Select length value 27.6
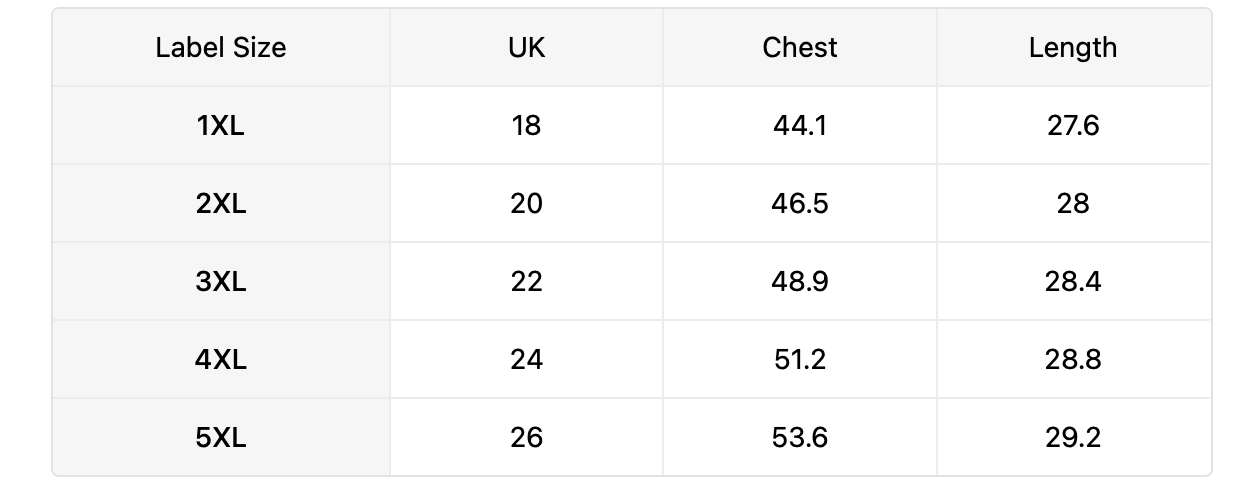The width and height of the screenshot is (1254, 488). click(x=1073, y=125)
